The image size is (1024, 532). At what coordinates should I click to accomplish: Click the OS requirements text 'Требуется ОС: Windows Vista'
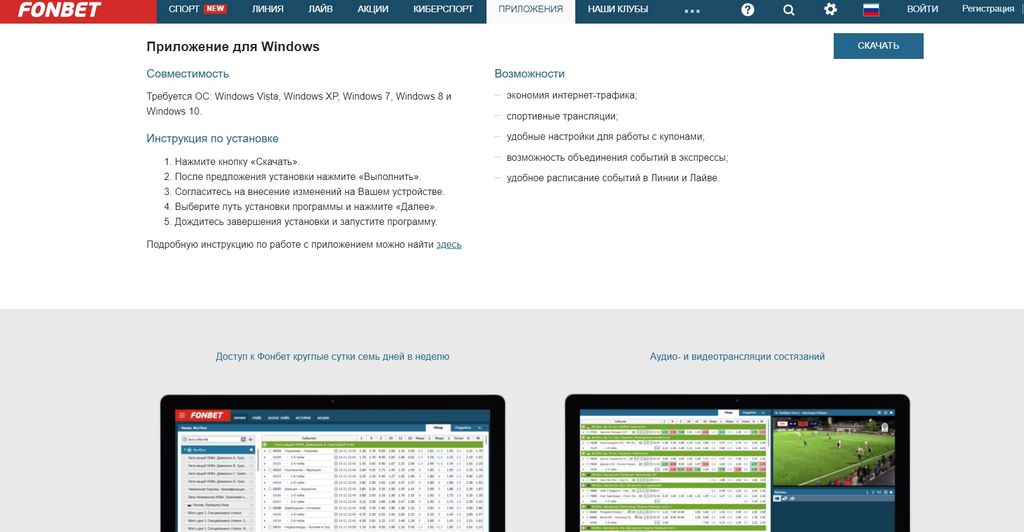[299, 104]
